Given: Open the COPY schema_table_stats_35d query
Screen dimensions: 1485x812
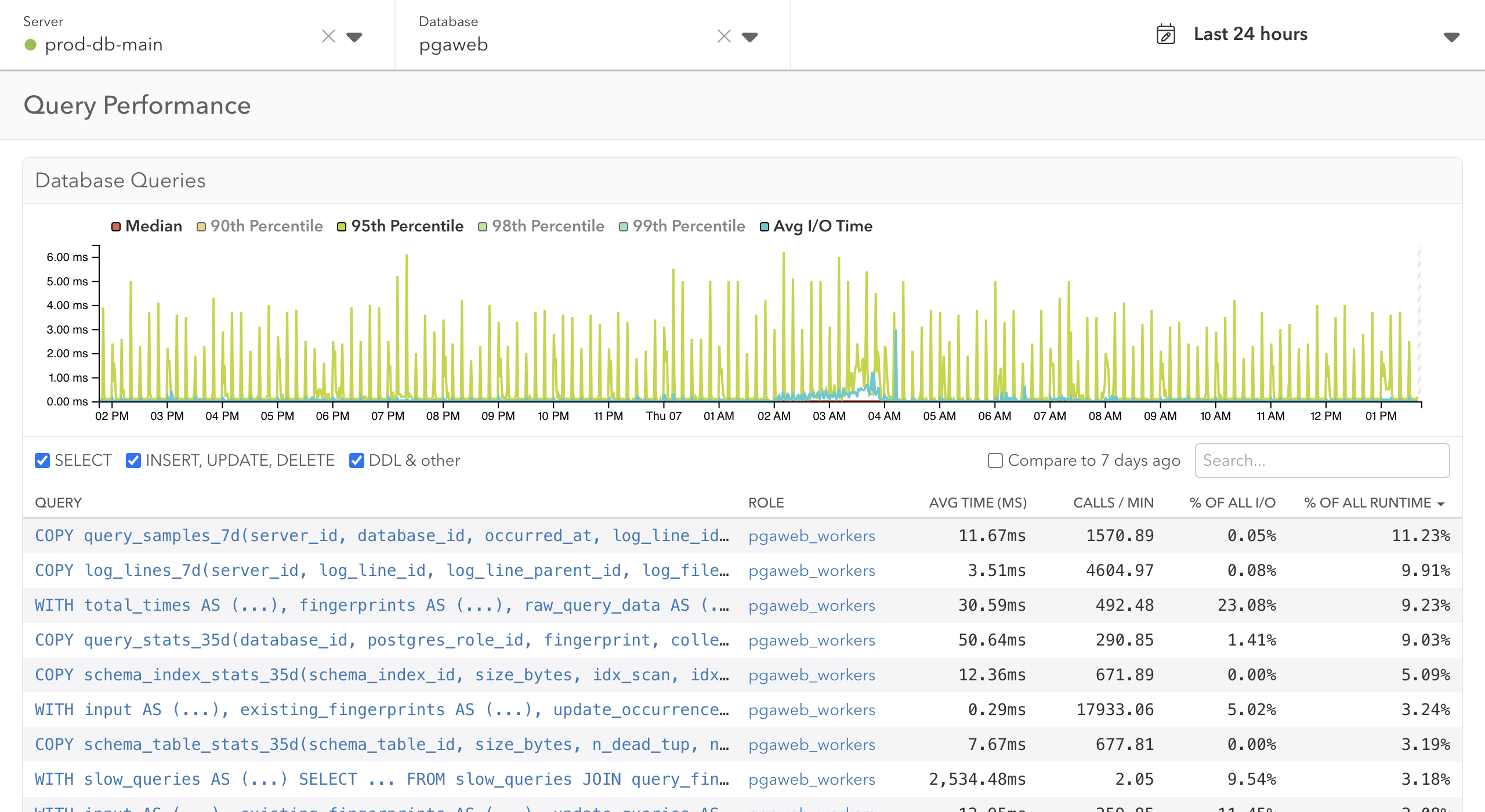Looking at the screenshot, I should point(382,744).
